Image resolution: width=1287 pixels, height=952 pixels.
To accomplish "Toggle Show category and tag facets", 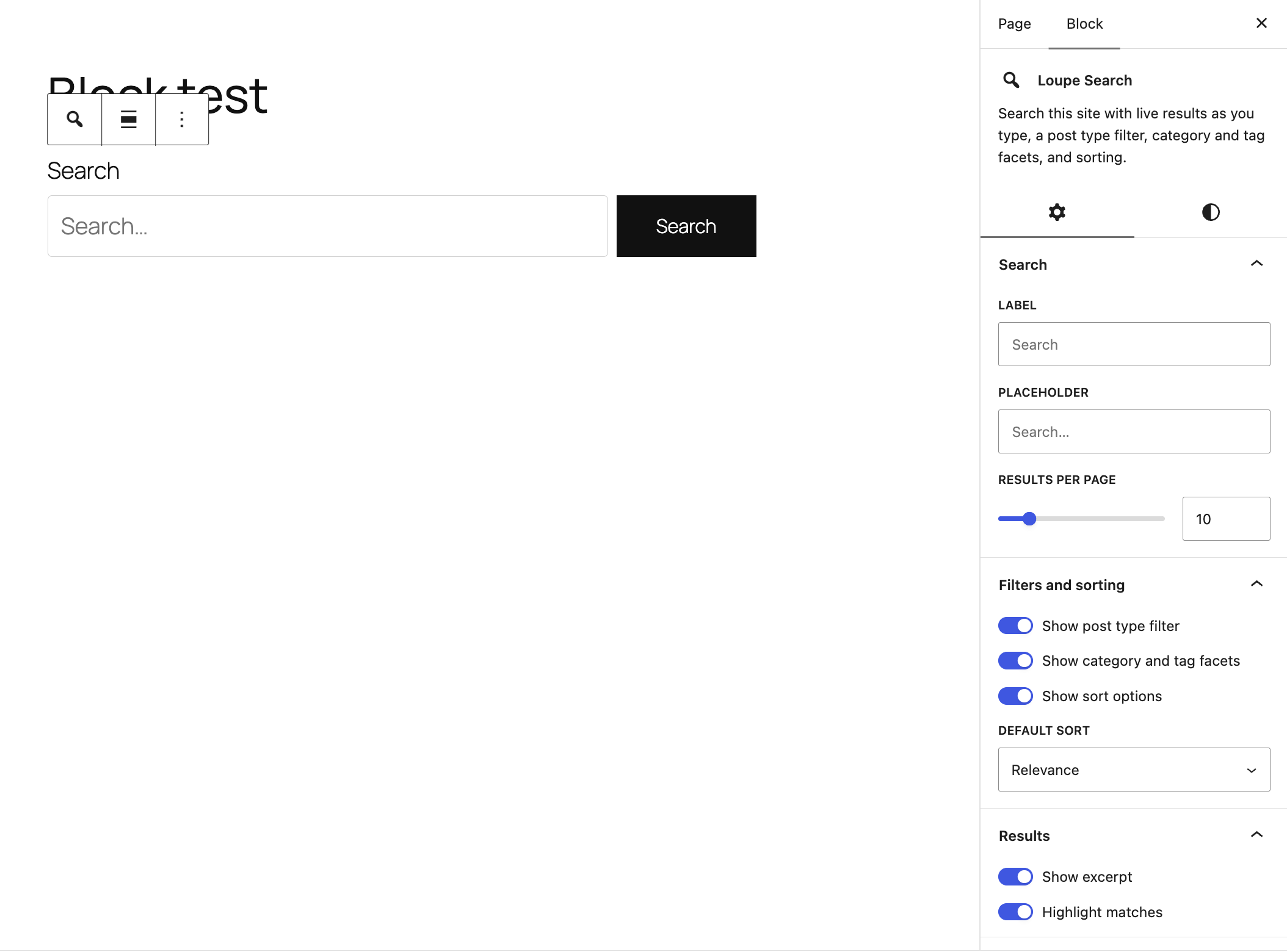I will click(x=1015, y=660).
